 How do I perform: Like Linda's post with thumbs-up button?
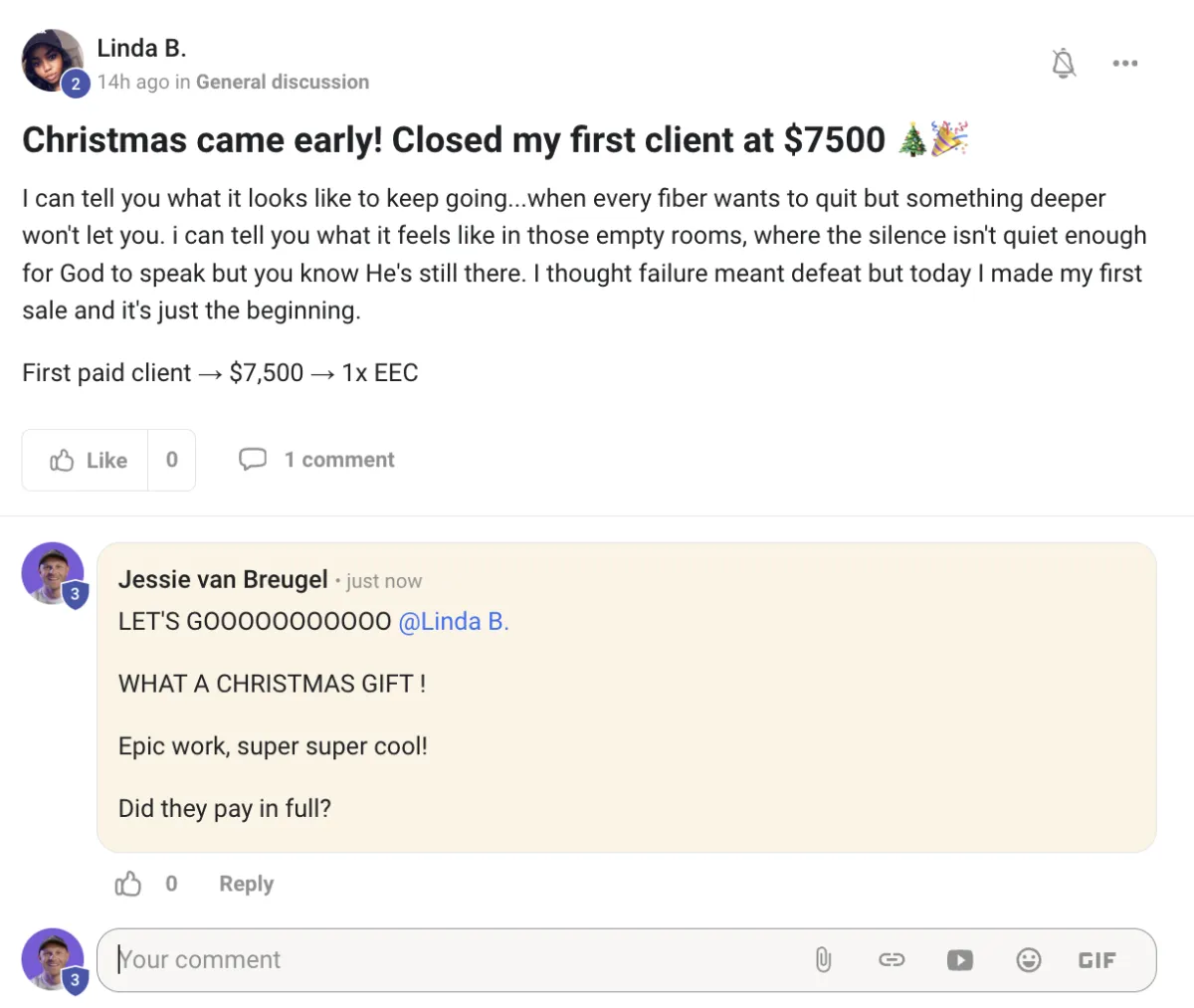[86, 460]
